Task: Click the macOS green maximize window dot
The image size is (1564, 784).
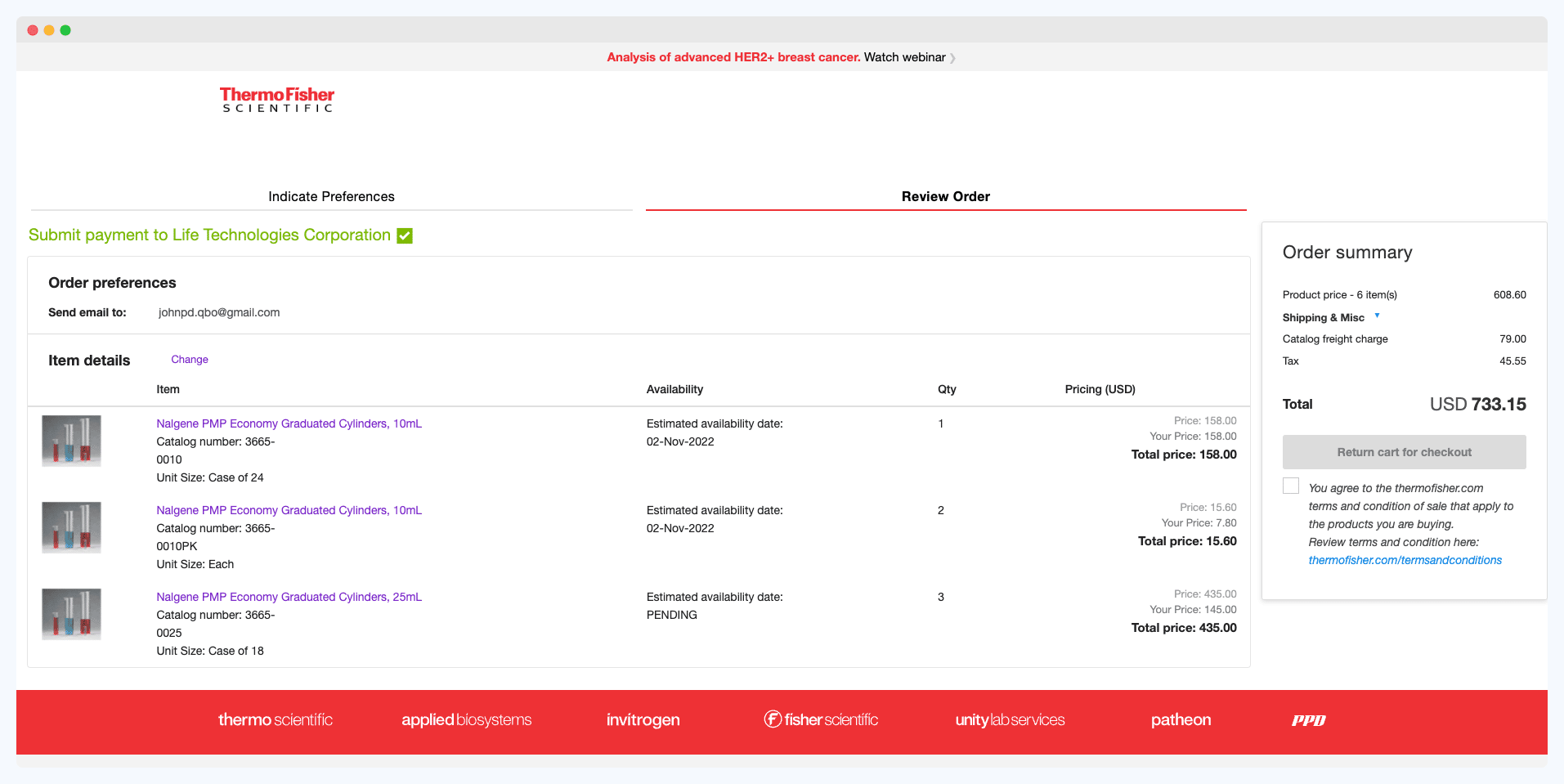Action: [65, 30]
